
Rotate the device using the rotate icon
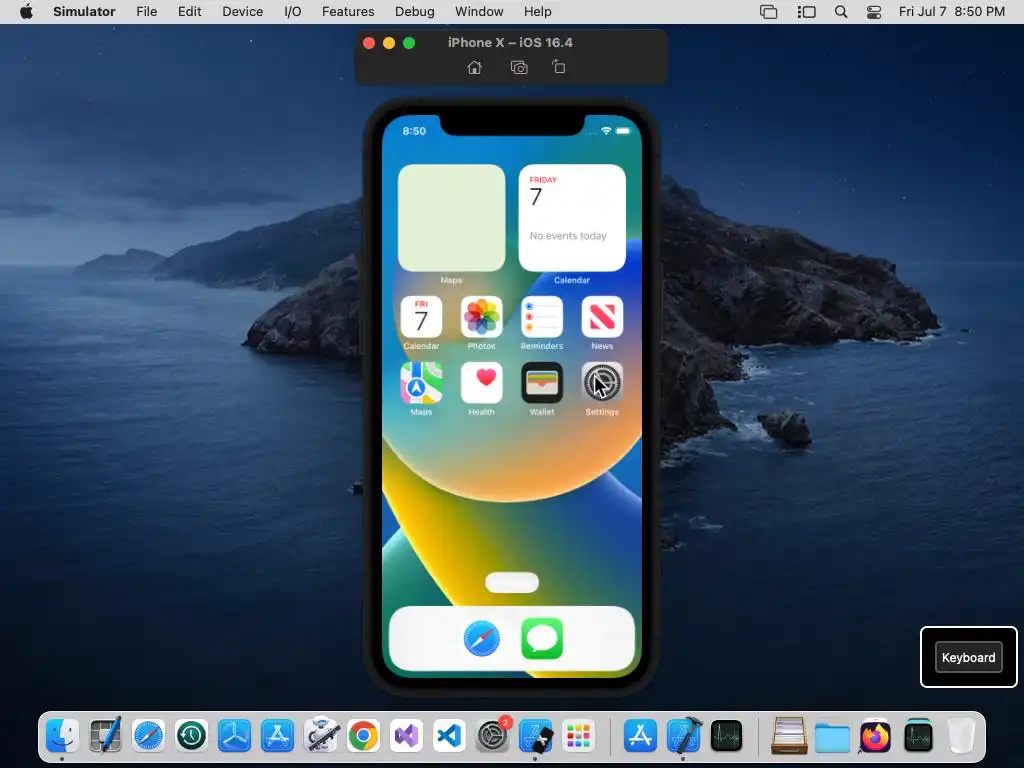tap(558, 67)
